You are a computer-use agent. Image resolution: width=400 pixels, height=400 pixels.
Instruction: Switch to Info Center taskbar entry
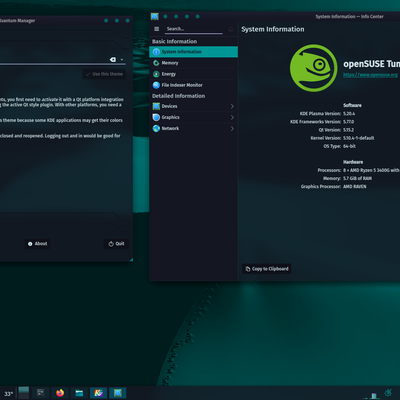click(x=118, y=393)
